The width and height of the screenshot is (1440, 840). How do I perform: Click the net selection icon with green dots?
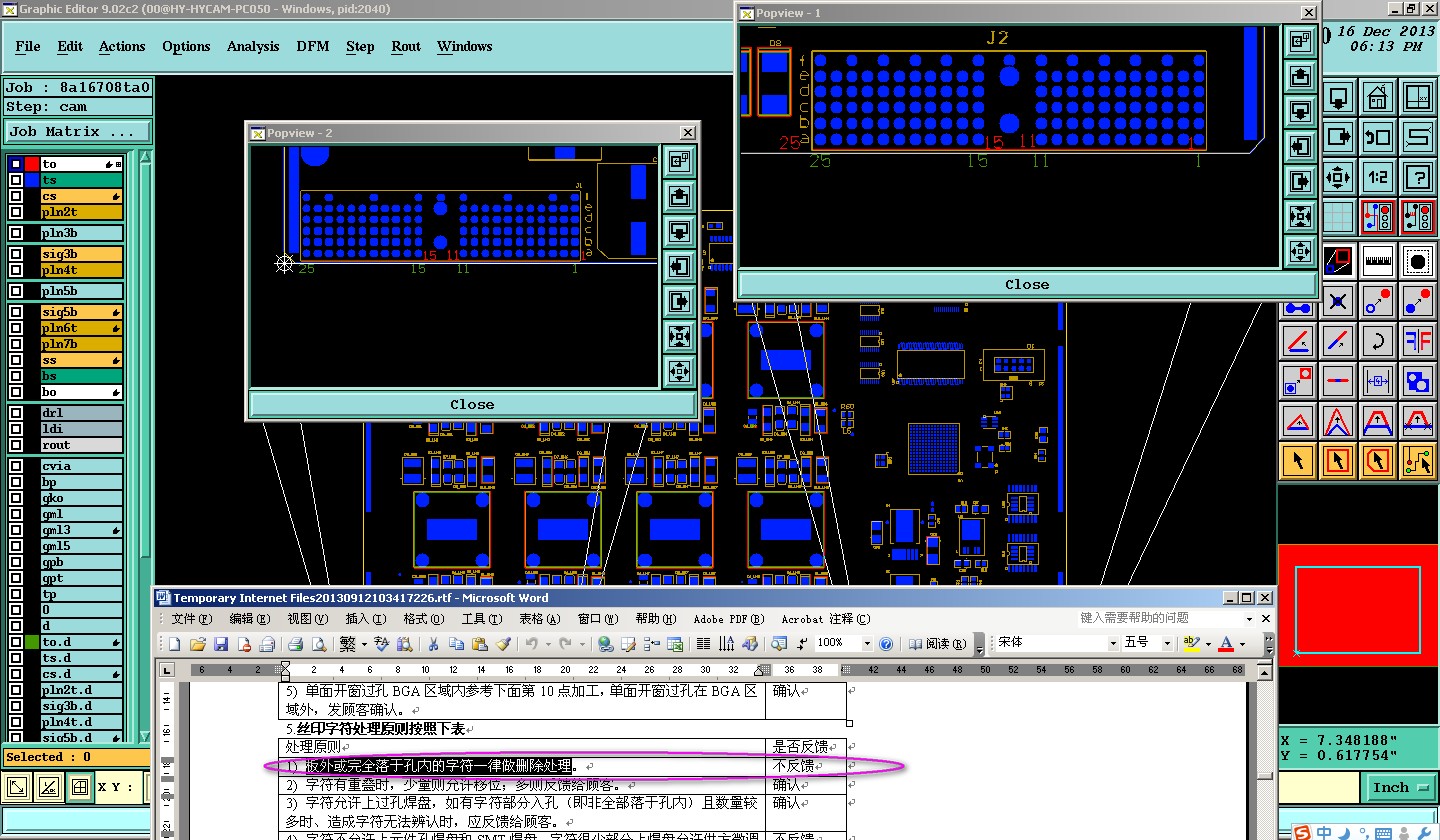tap(1417, 461)
